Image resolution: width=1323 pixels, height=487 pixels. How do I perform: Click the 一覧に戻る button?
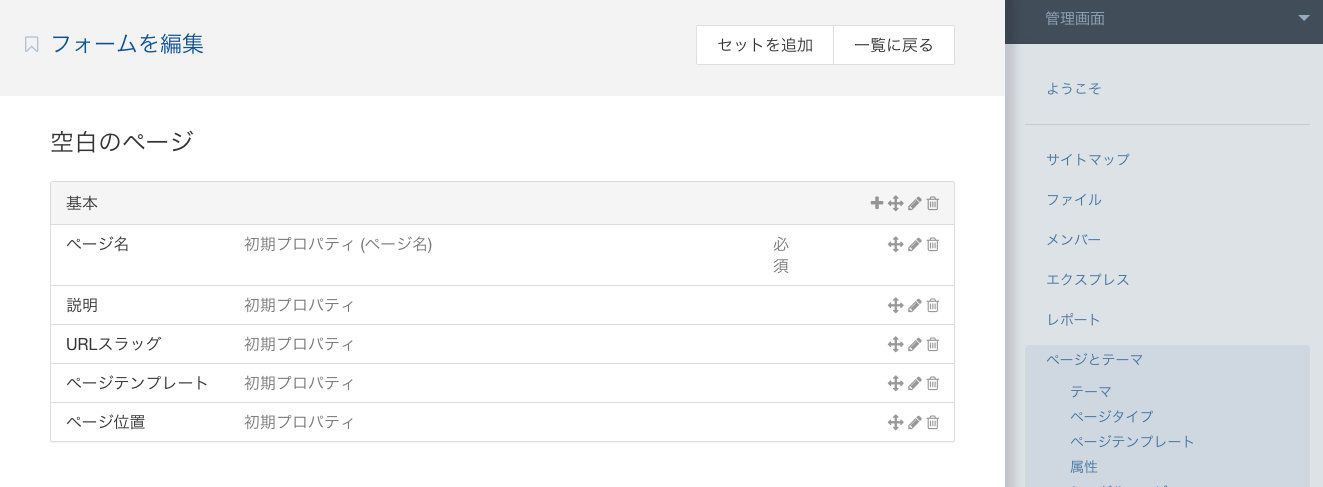pos(894,45)
